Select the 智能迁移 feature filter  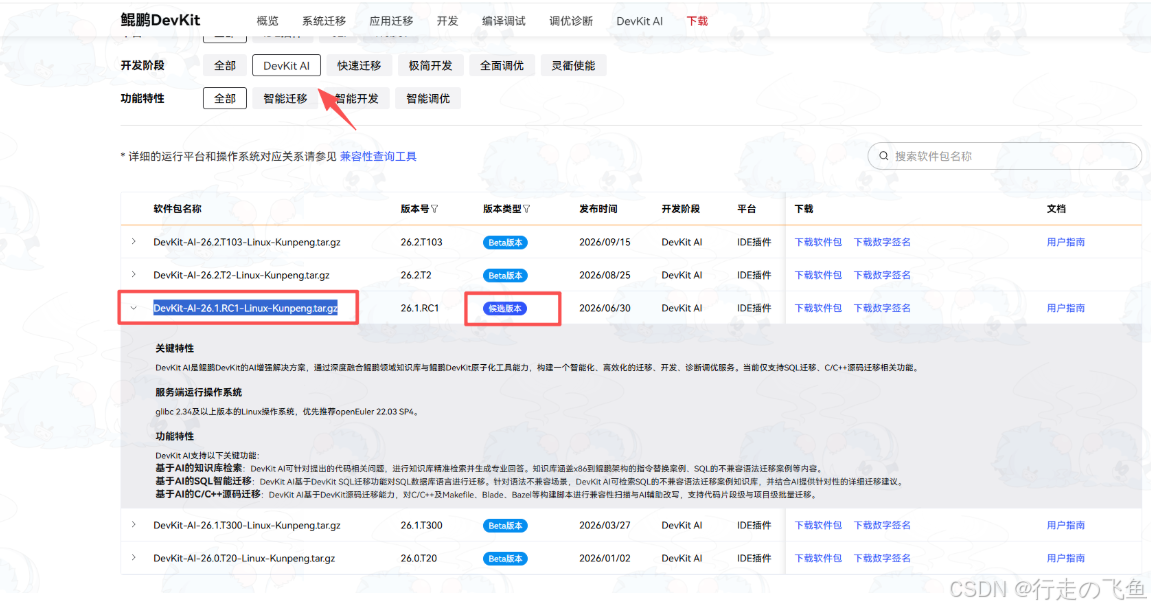coord(285,98)
